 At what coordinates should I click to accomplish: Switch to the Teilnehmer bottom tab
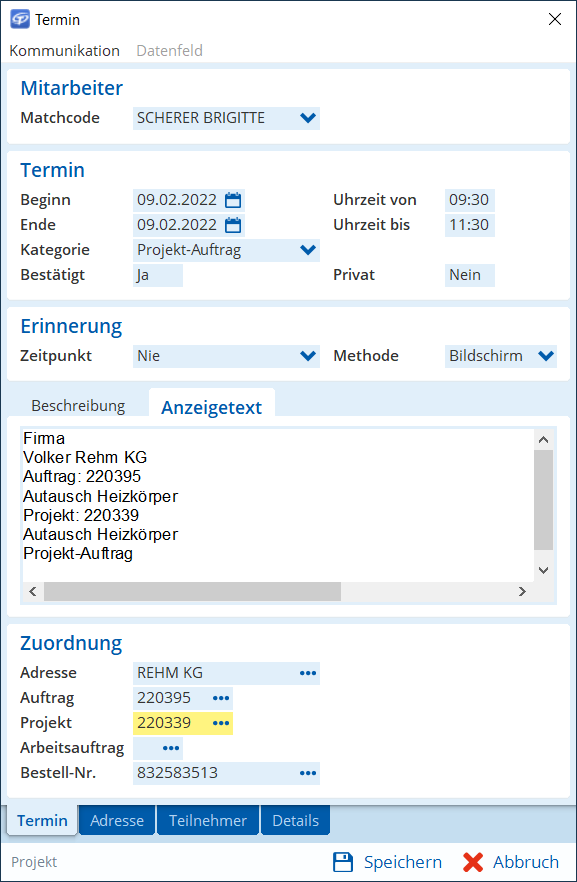pos(208,821)
